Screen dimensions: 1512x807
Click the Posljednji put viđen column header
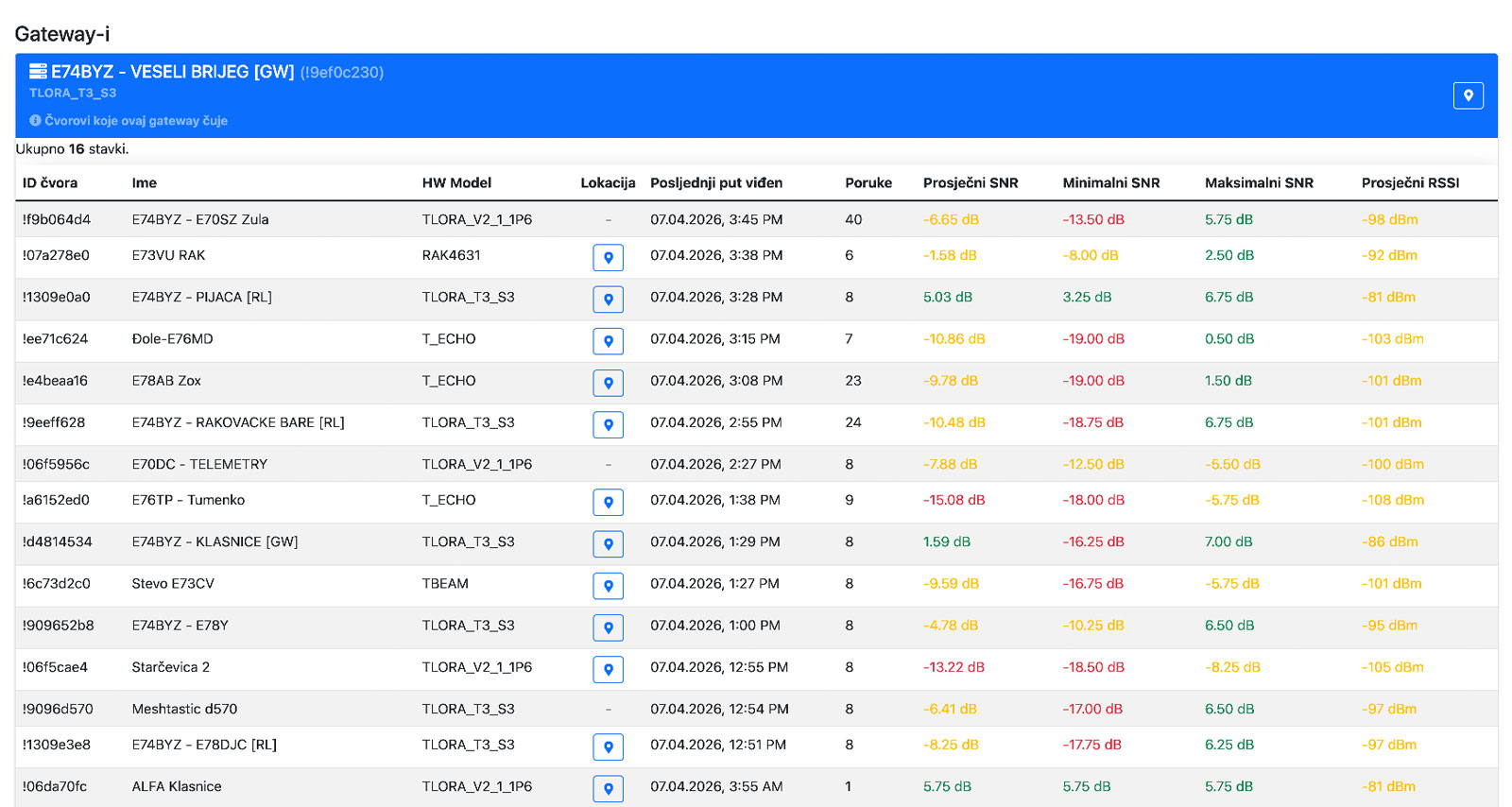(x=715, y=183)
